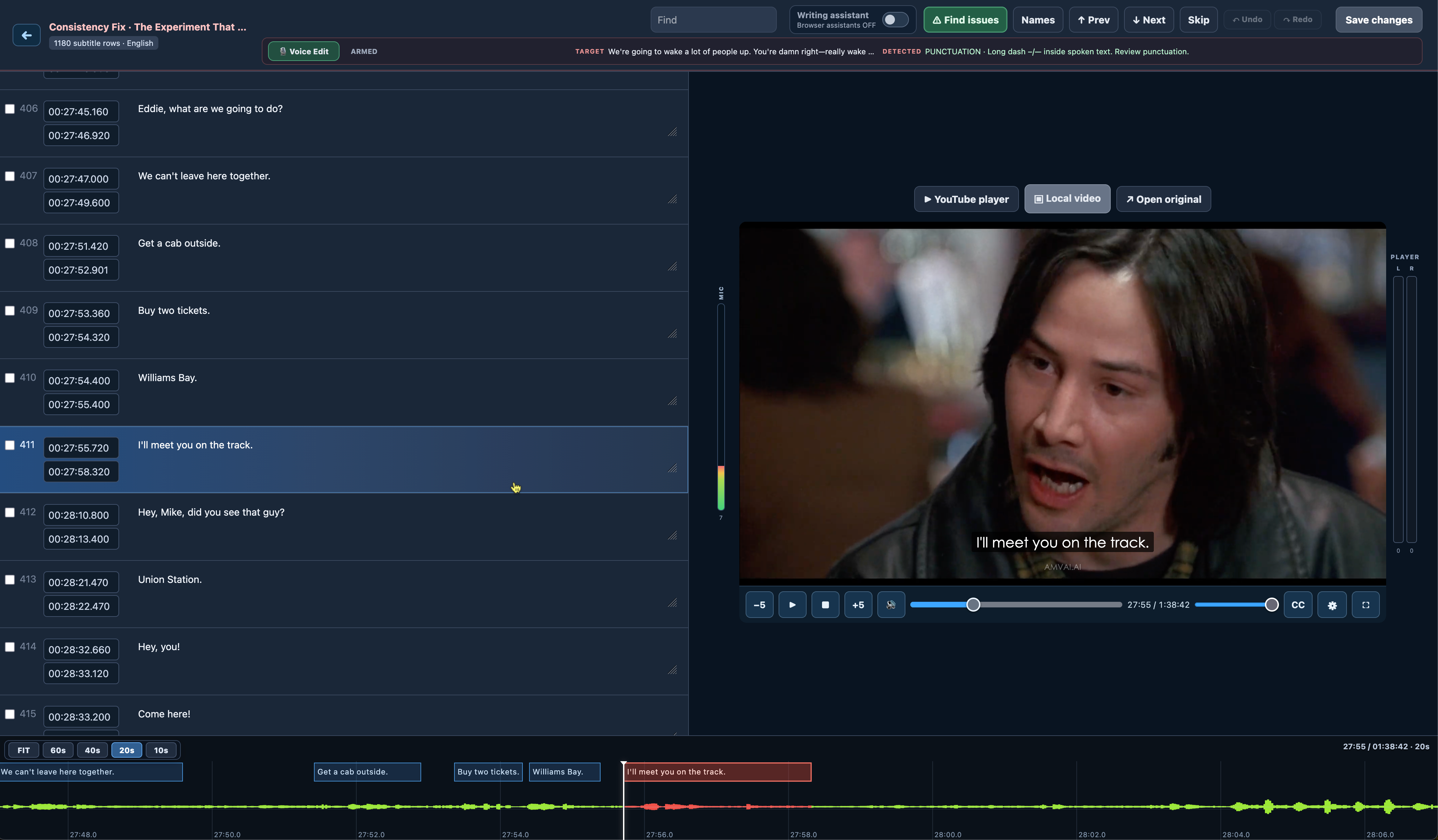Screen dimensions: 1438x840
Task: Open player settings gear
Action: [1332, 605]
